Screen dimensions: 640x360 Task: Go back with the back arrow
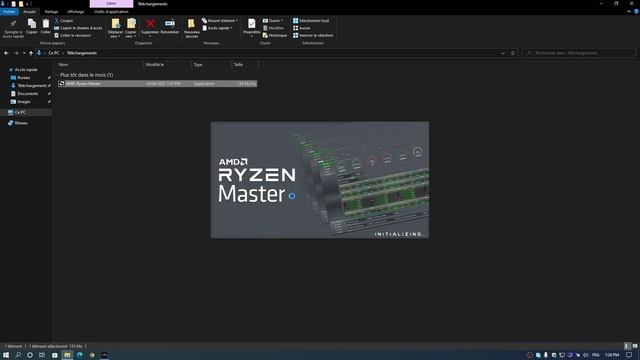tap(6, 53)
